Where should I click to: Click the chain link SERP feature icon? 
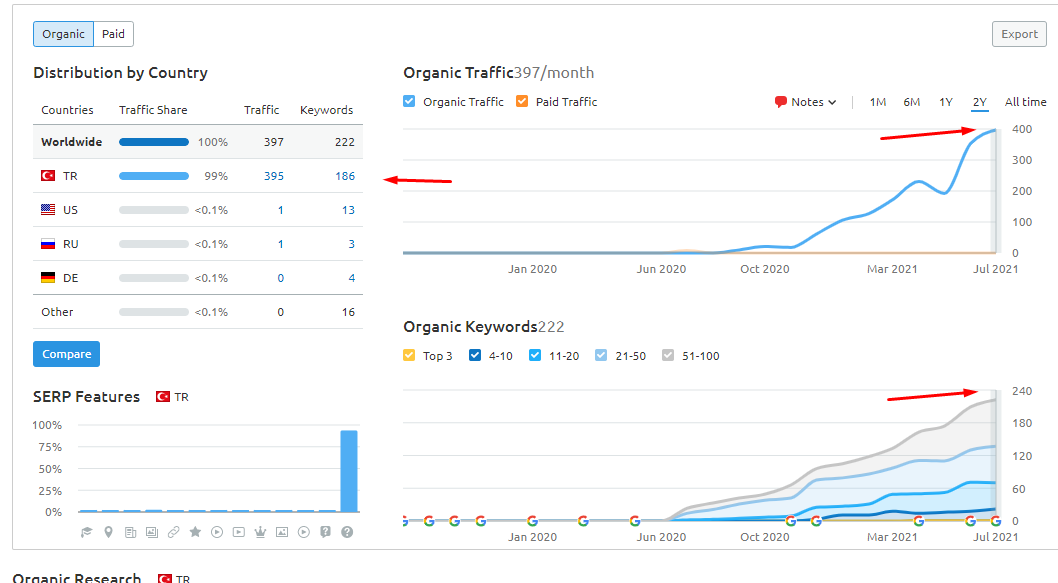[x=173, y=532]
